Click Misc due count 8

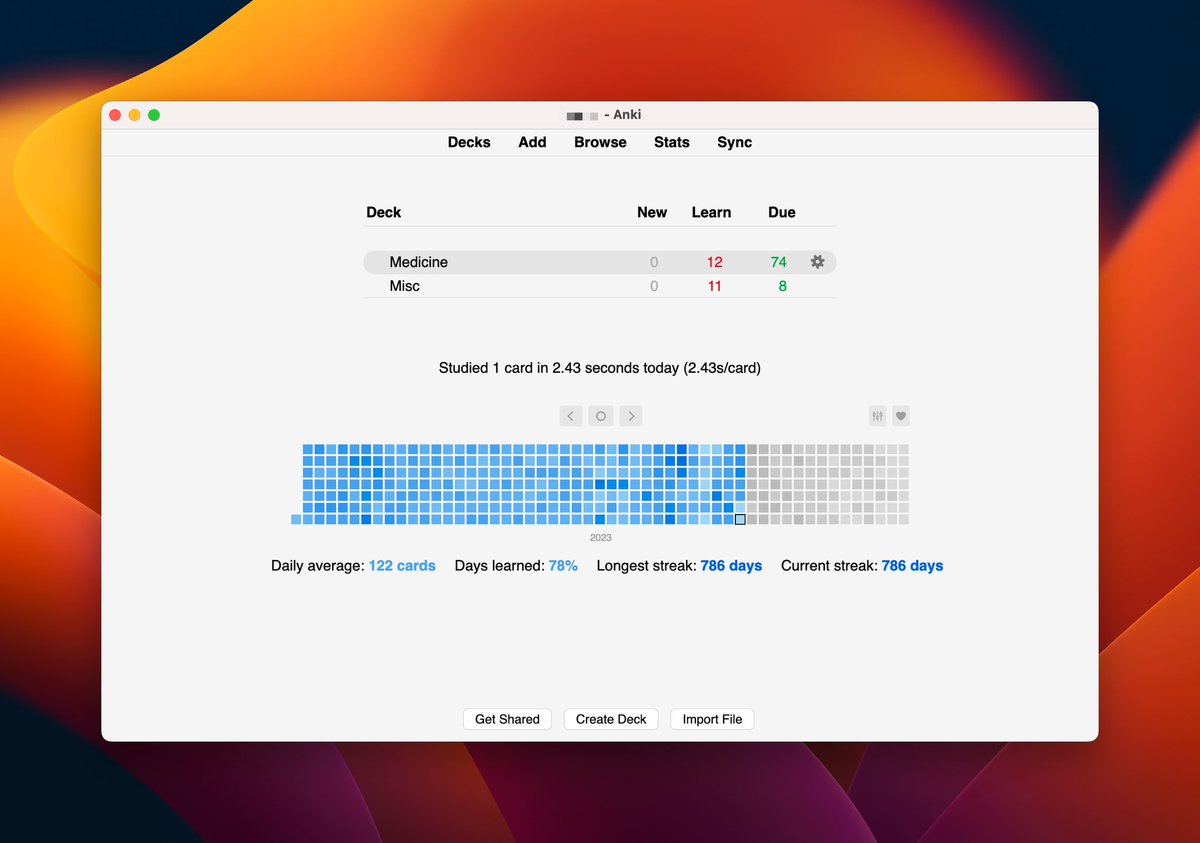[x=783, y=286]
